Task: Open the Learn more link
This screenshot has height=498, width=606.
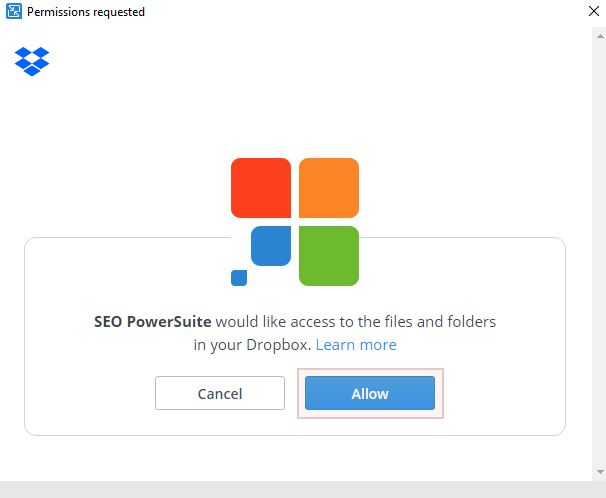Action: [356, 345]
